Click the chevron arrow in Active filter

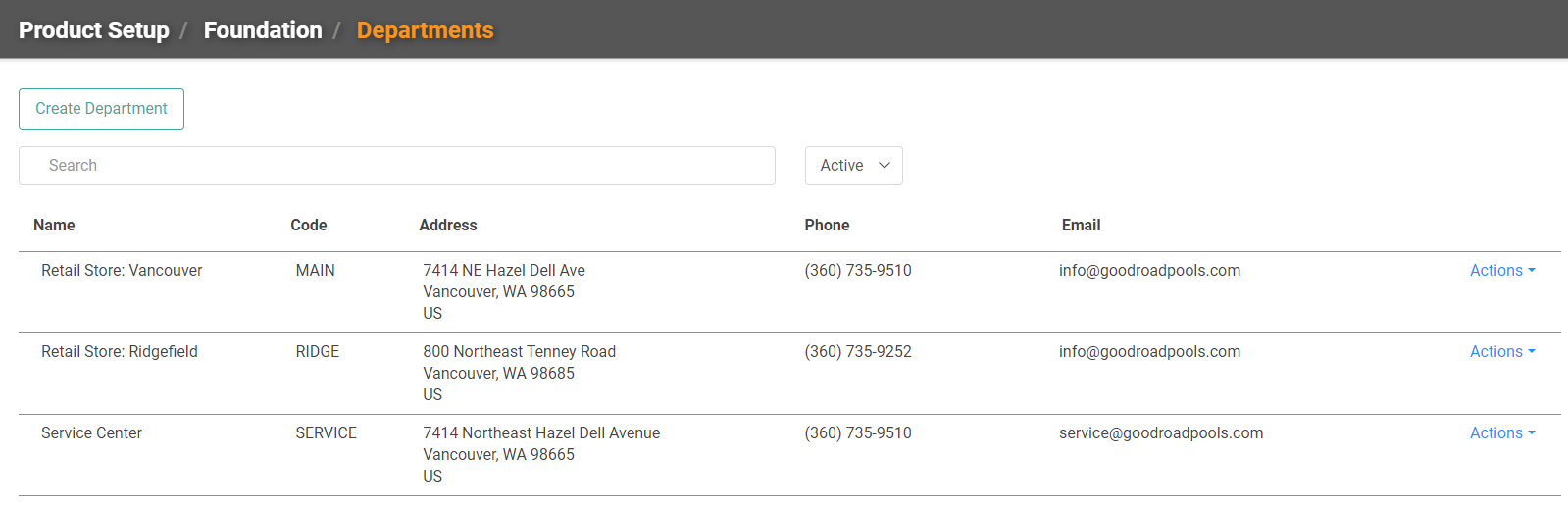[885, 166]
